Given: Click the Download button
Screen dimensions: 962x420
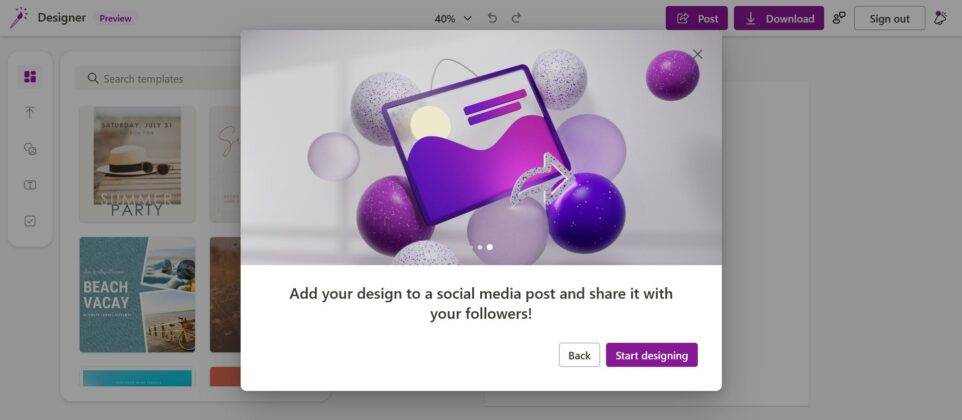Looking at the screenshot, I should click(x=779, y=18).
